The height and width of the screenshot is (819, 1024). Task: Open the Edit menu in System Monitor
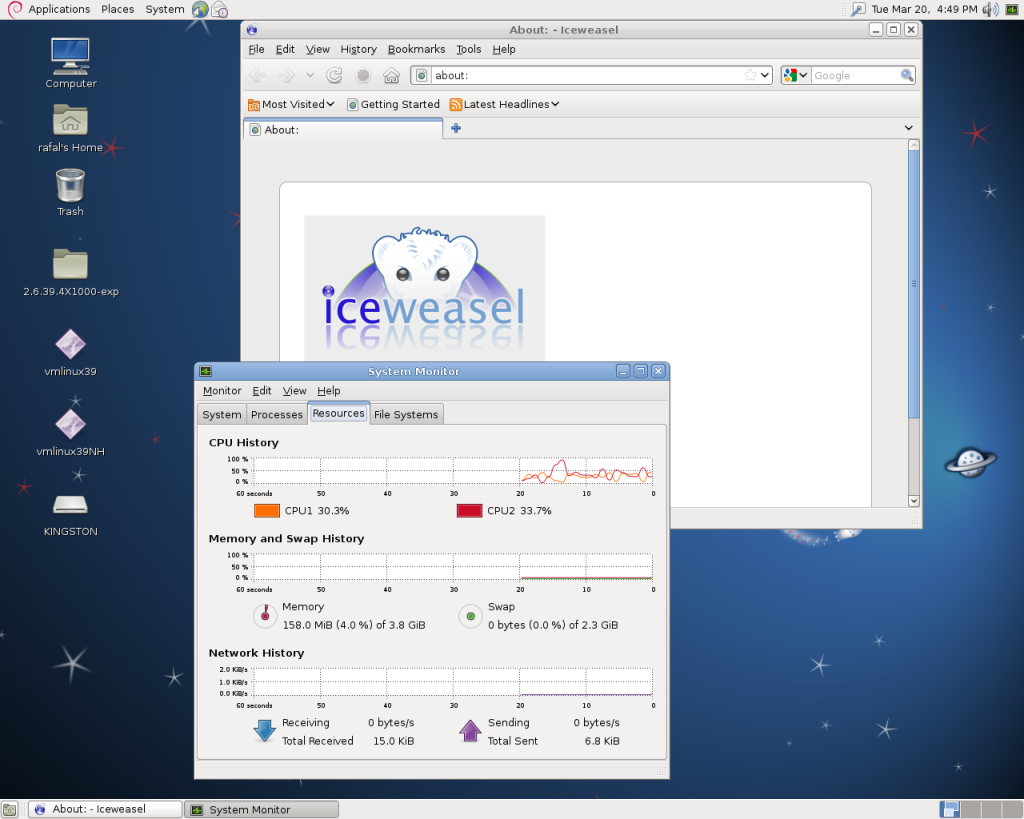coord(262,391)
